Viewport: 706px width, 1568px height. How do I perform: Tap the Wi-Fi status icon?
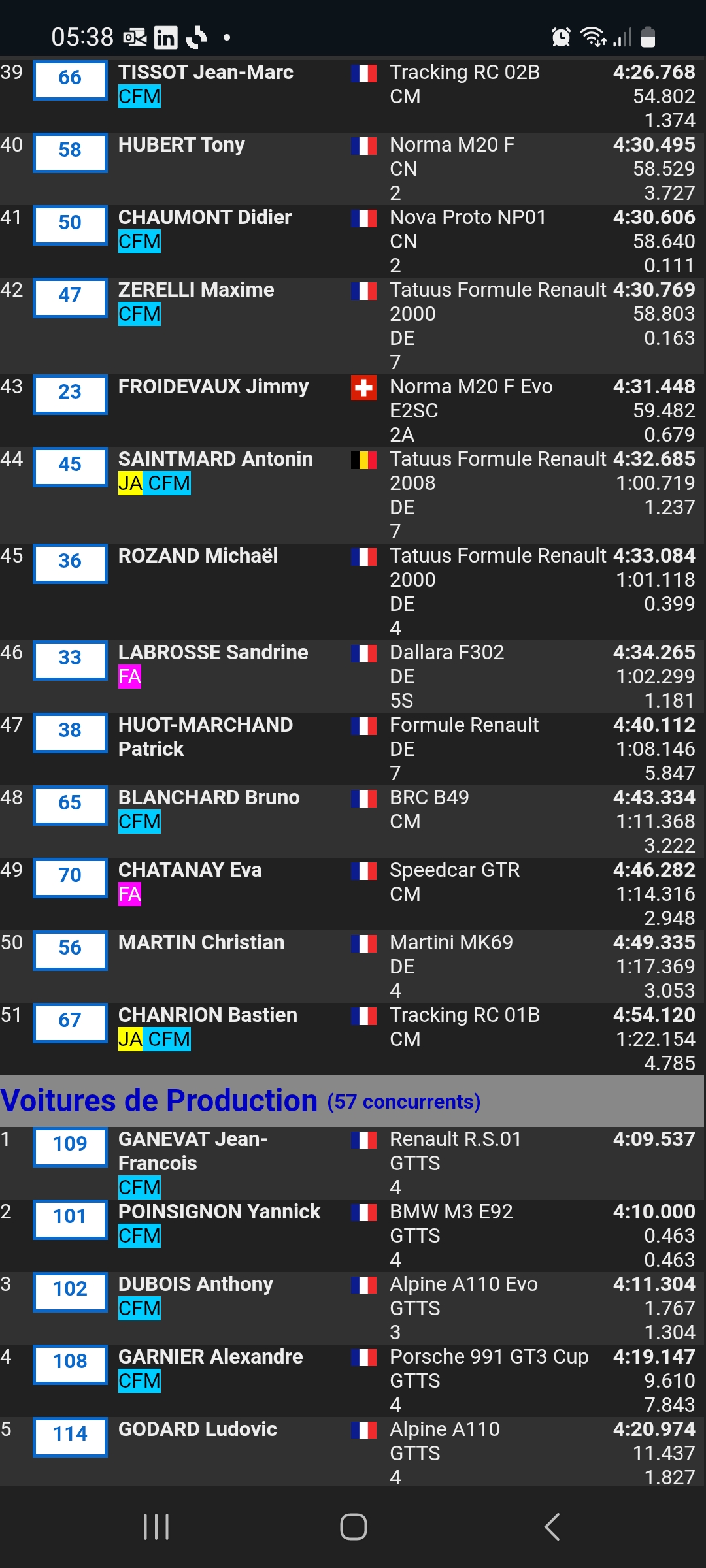(594, 37)
